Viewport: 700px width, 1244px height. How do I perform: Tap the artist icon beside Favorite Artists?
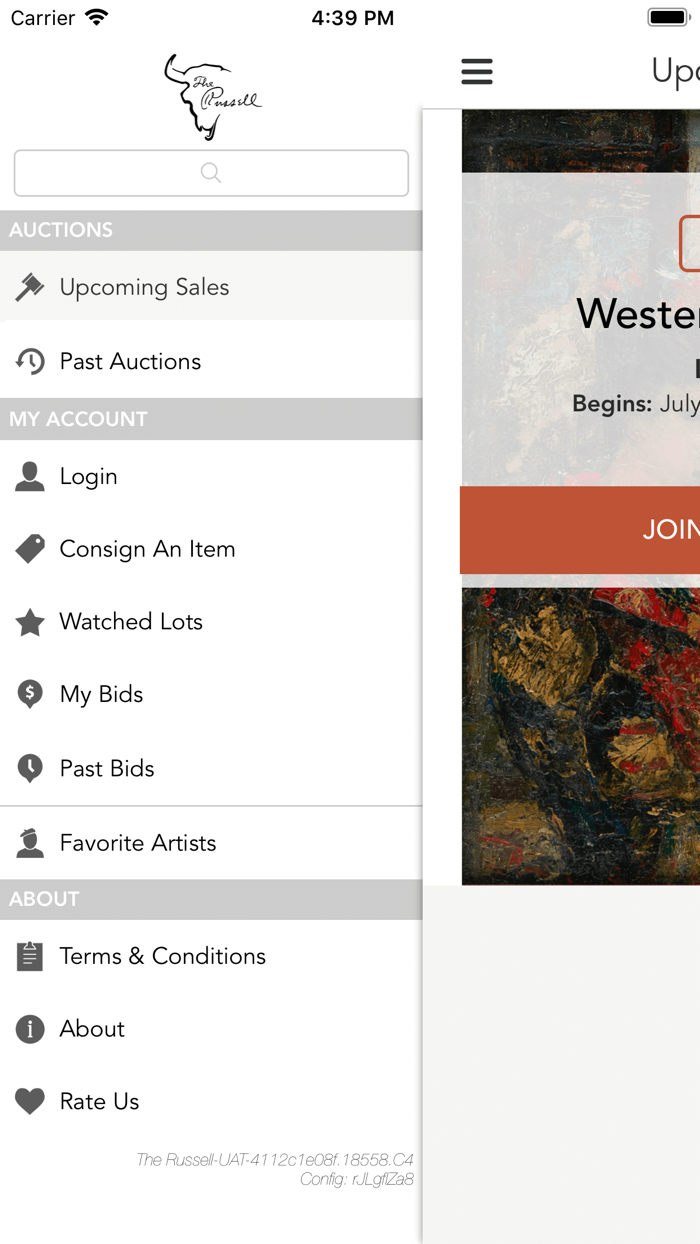pyautogui.click(x=30, y=843)
